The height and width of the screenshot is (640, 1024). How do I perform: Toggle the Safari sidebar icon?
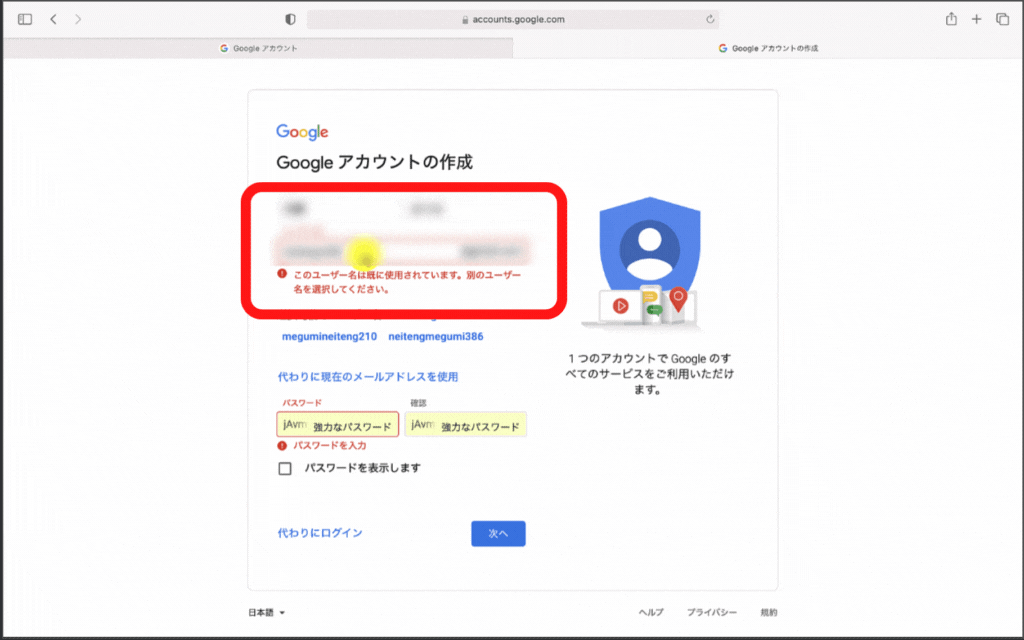tap(25, 20)
